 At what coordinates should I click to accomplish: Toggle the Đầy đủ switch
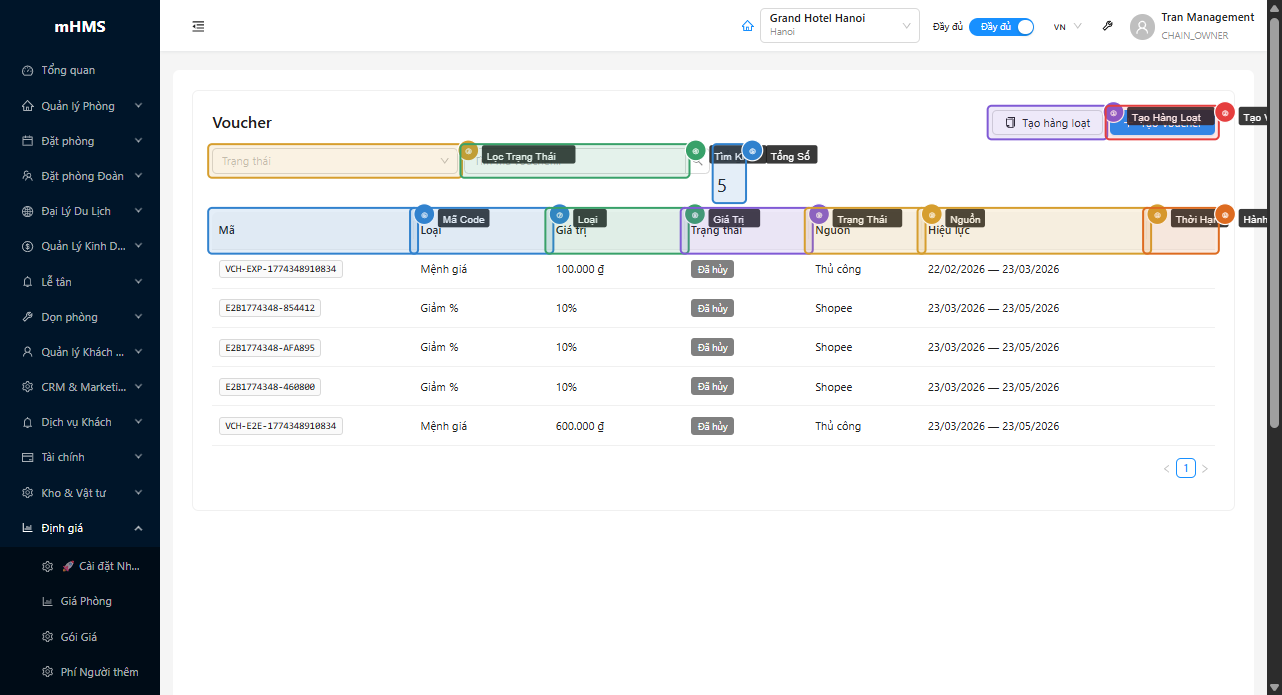click(1001, 27)
